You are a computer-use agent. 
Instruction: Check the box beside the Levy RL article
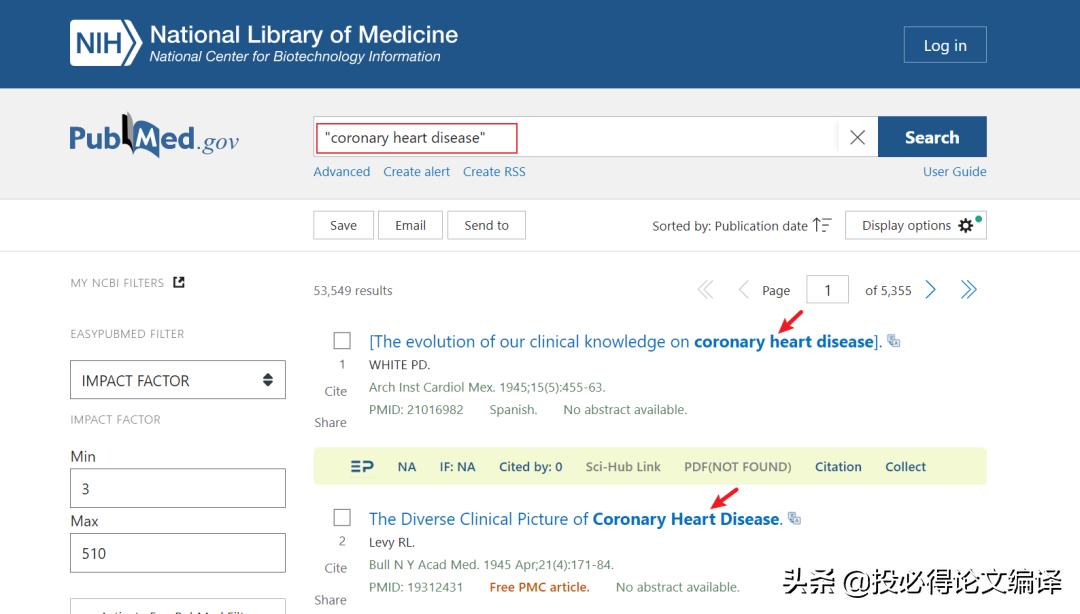342,518
